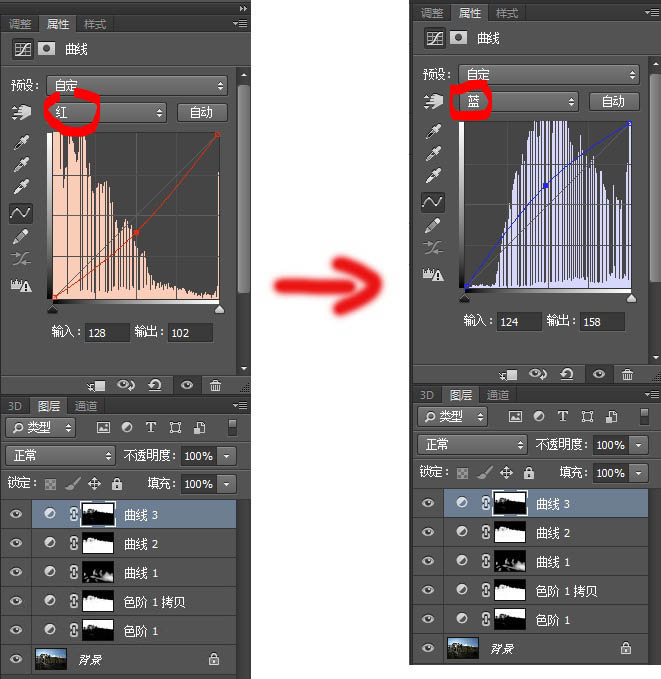The height and width of the screenshot is (679, 661).
Task: Open 红 channel dropdown in left panel
Action: pos(106,113)
